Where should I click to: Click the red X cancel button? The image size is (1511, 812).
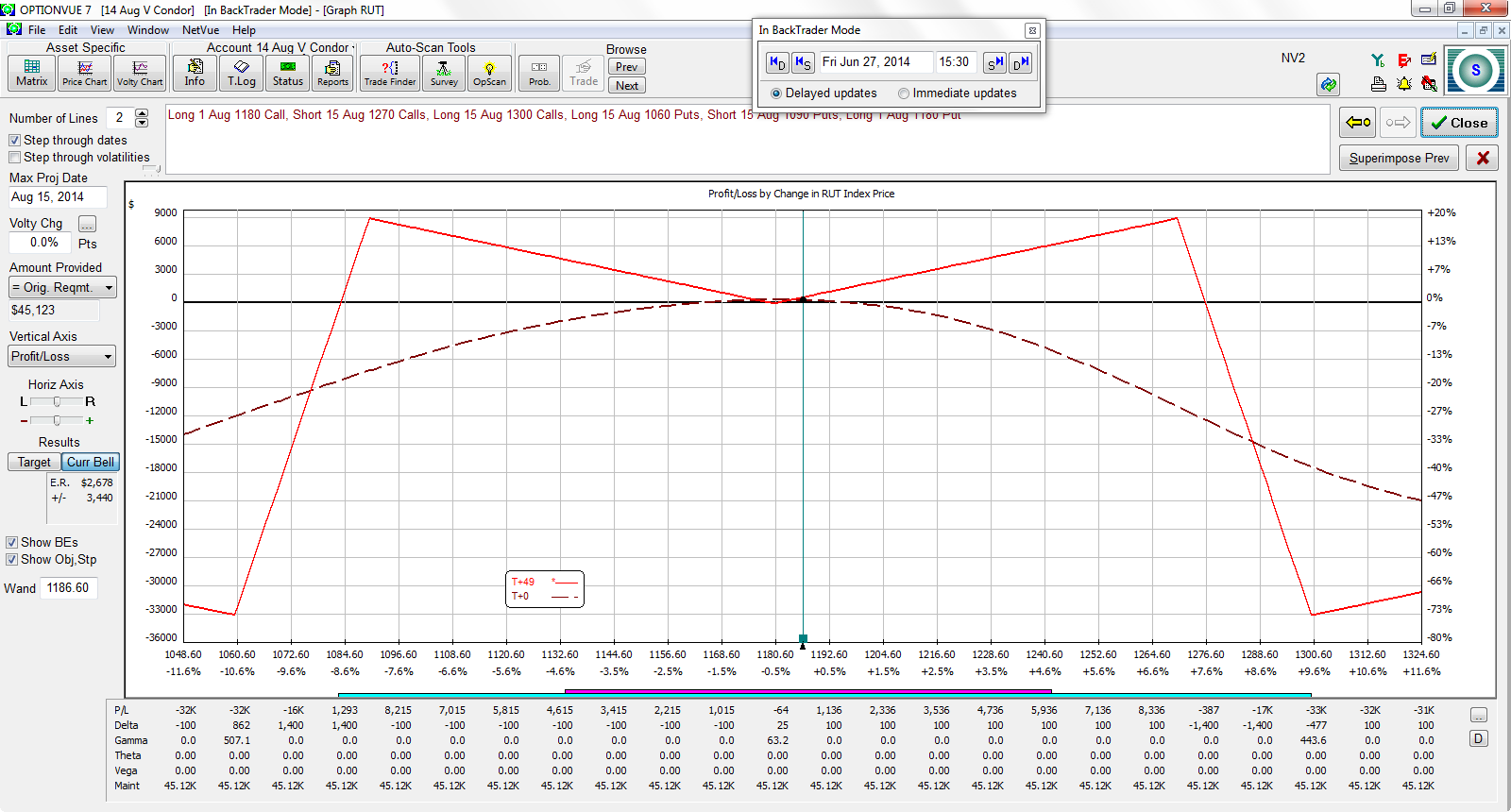click(1483, 158)
